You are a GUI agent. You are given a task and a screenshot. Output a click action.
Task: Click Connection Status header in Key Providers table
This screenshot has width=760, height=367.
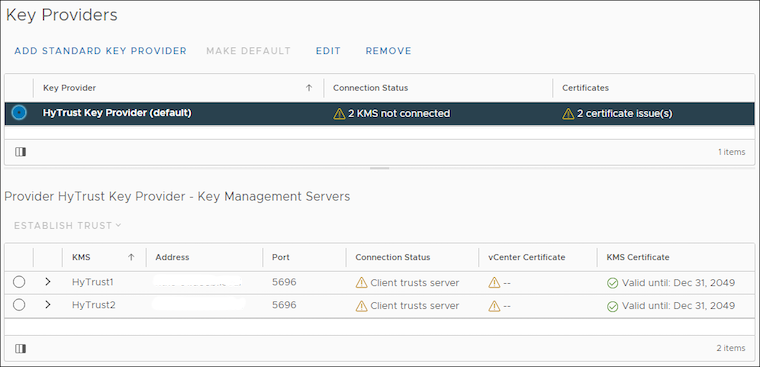point(370,88)
